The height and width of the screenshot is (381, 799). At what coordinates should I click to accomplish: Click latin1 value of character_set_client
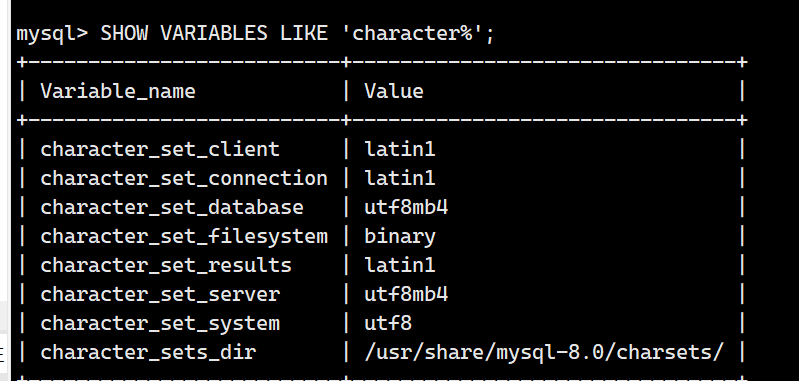(x=400, y=149)
